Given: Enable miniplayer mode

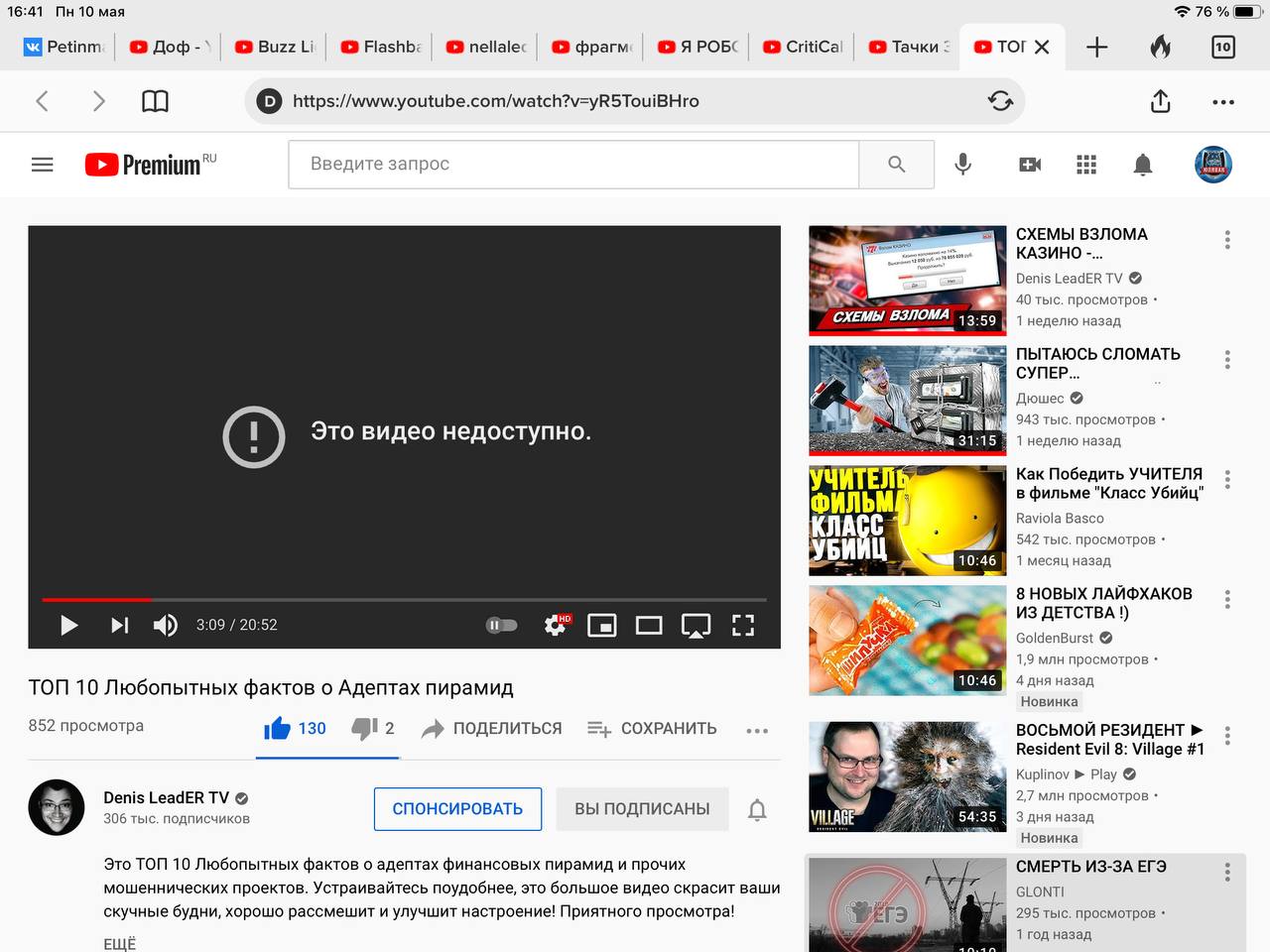Looking at the screenshot, I should coord(602,625).
